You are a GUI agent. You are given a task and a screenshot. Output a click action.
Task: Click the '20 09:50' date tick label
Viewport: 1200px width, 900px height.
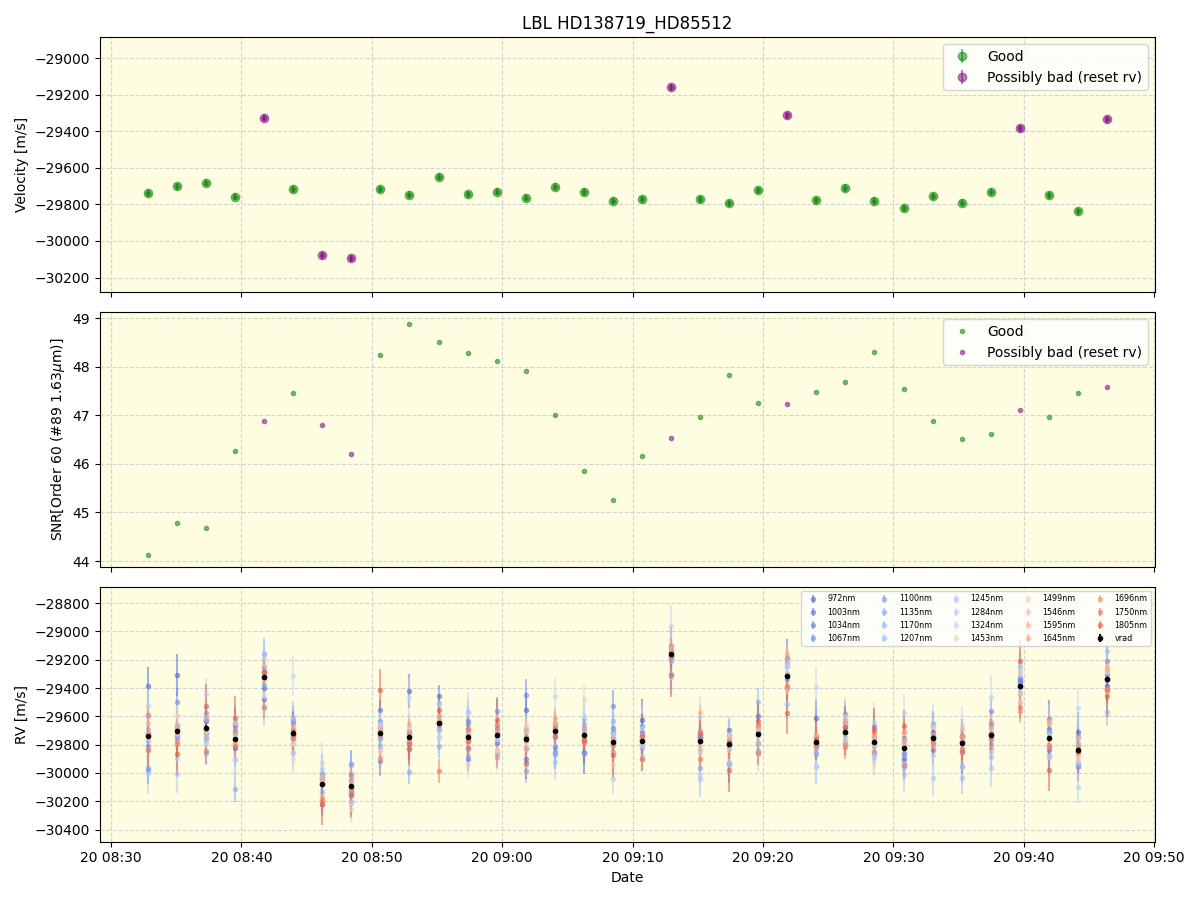1154,855
